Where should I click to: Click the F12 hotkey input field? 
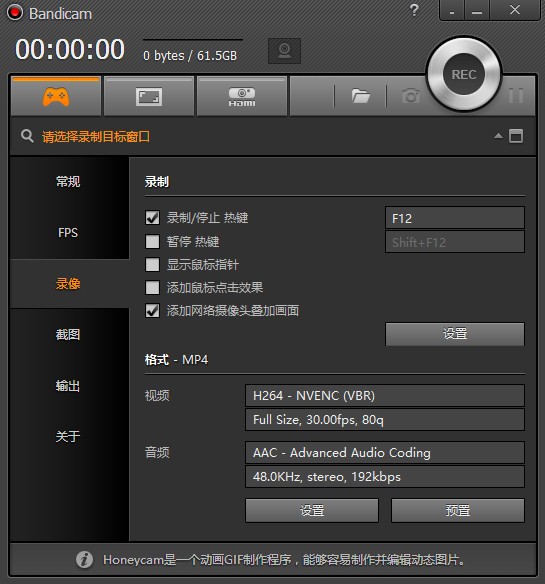coord(455,218)
